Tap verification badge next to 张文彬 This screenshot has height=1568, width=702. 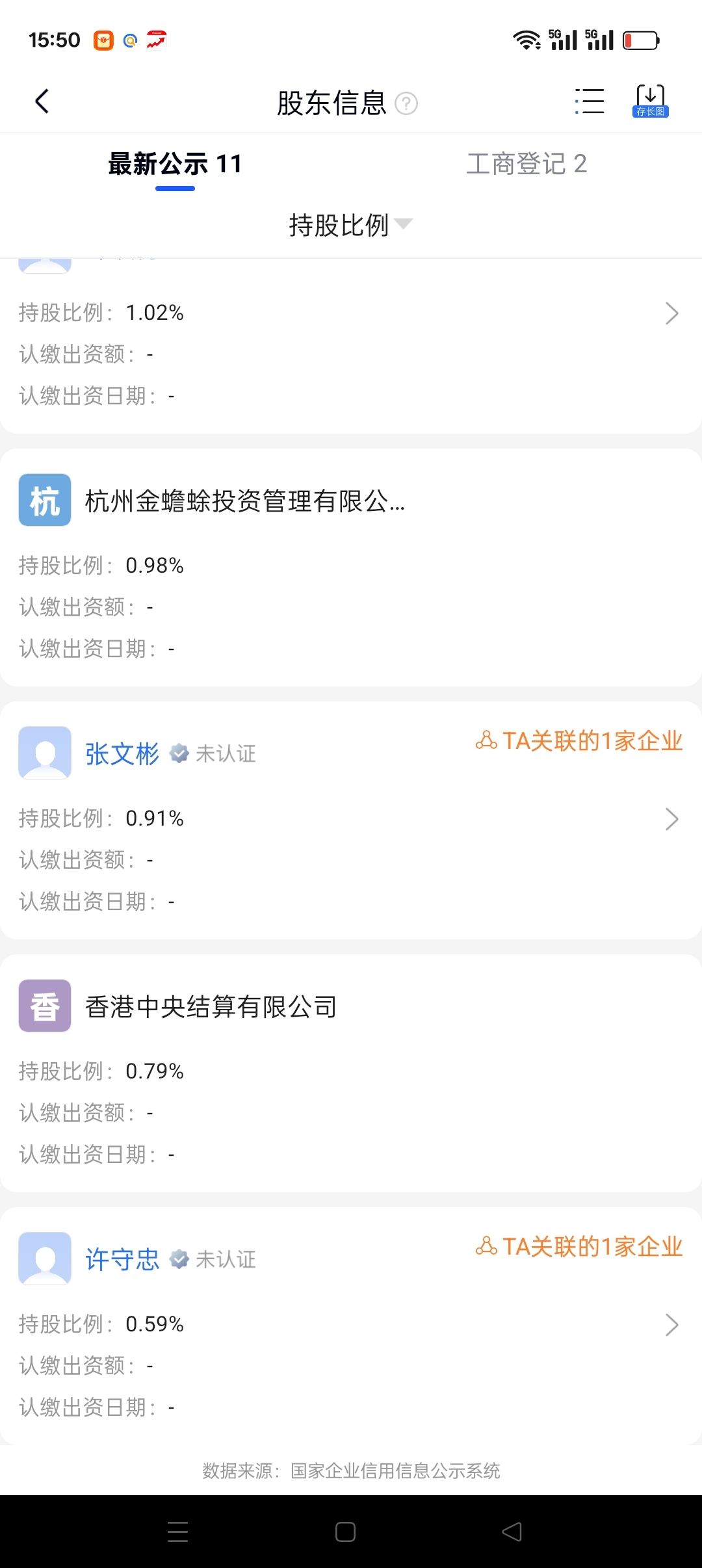tap(179, 753)
